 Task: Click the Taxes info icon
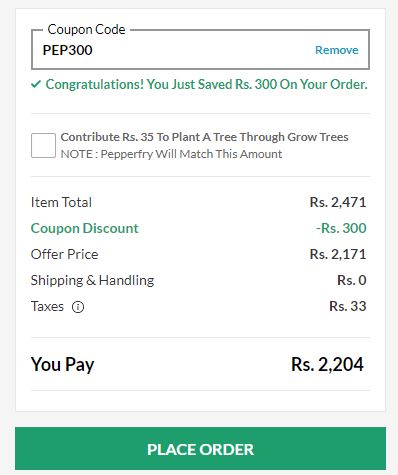(78, 307)
